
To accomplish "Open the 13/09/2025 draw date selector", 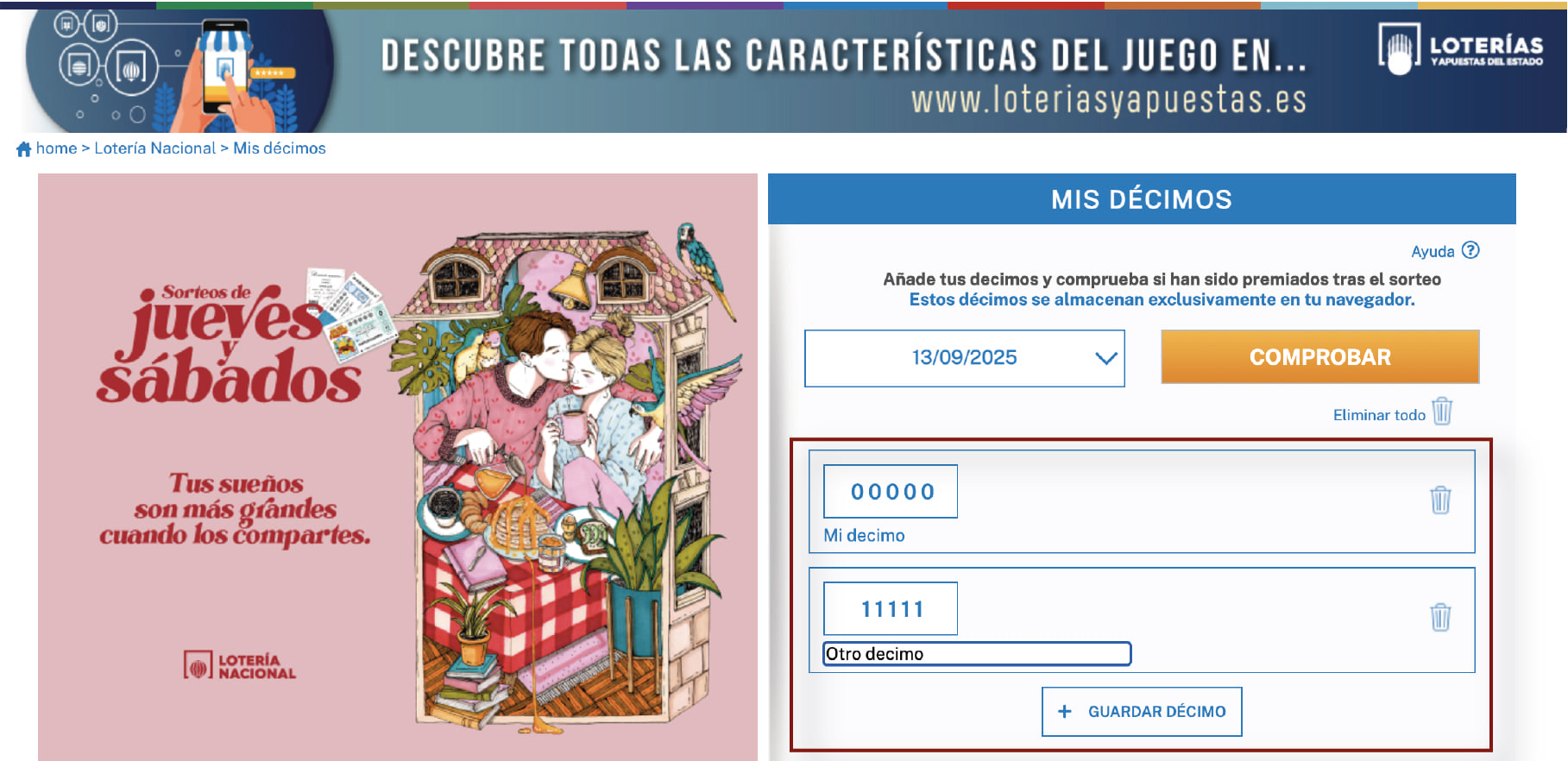I will pyautogui.click(x=964, y=358).
